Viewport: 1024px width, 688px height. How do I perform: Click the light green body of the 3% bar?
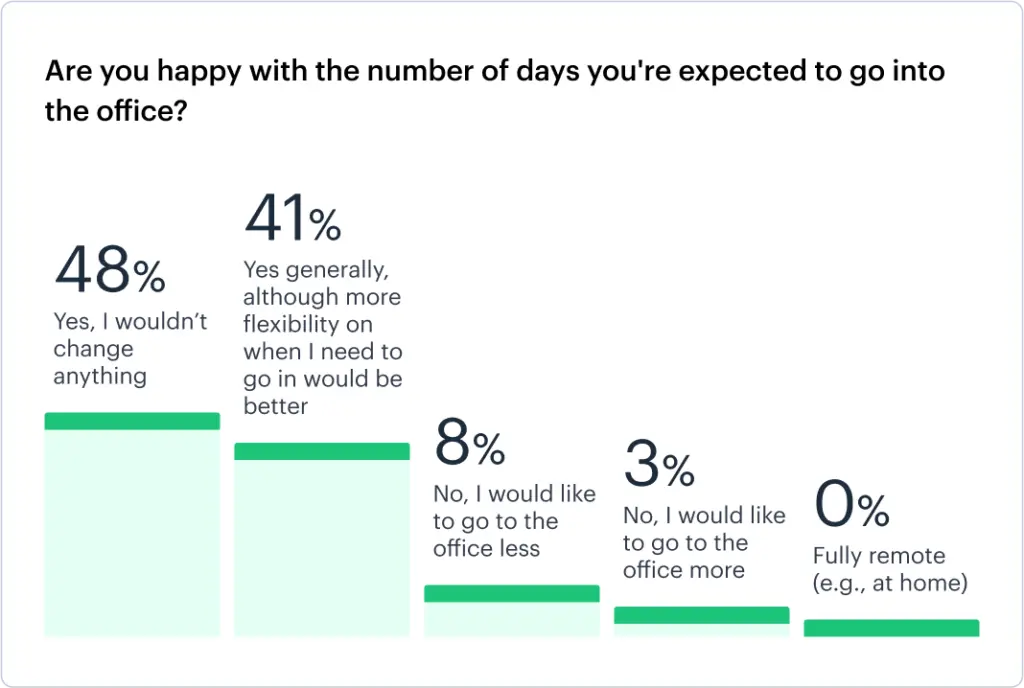click(x=702, y=631)
